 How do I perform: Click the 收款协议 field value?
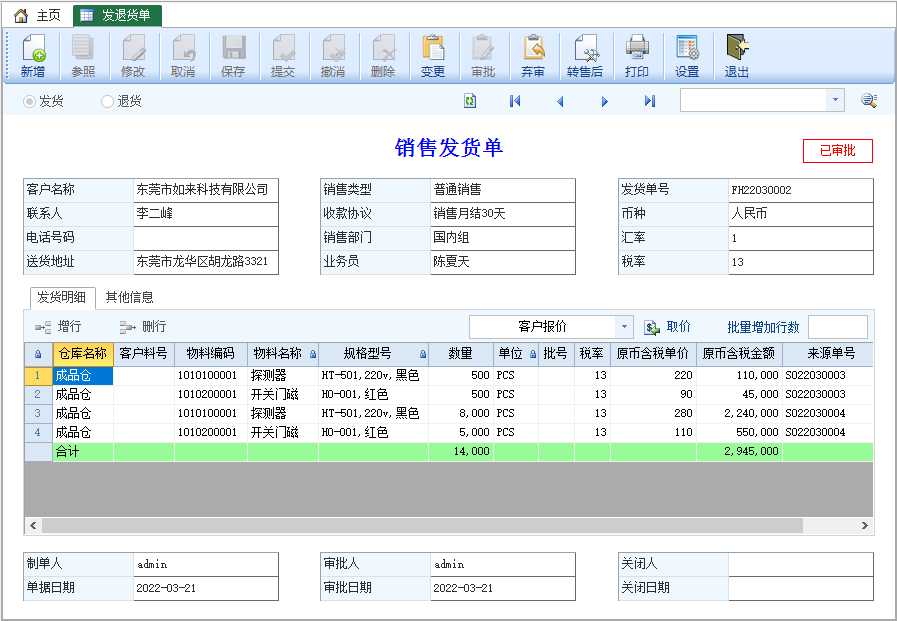pyautogui.click(x=502, y=214)
